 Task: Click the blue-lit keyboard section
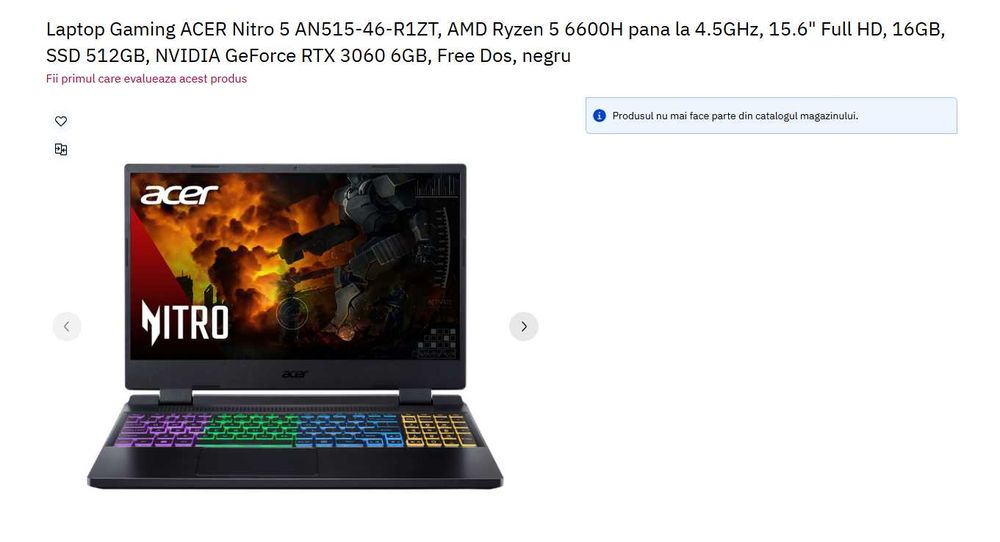click(349, 430)
